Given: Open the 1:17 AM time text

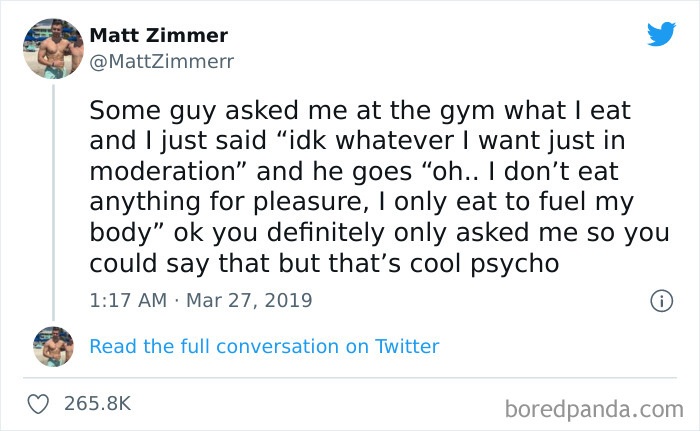Looking at the screenshot, I should coord(126,300).
